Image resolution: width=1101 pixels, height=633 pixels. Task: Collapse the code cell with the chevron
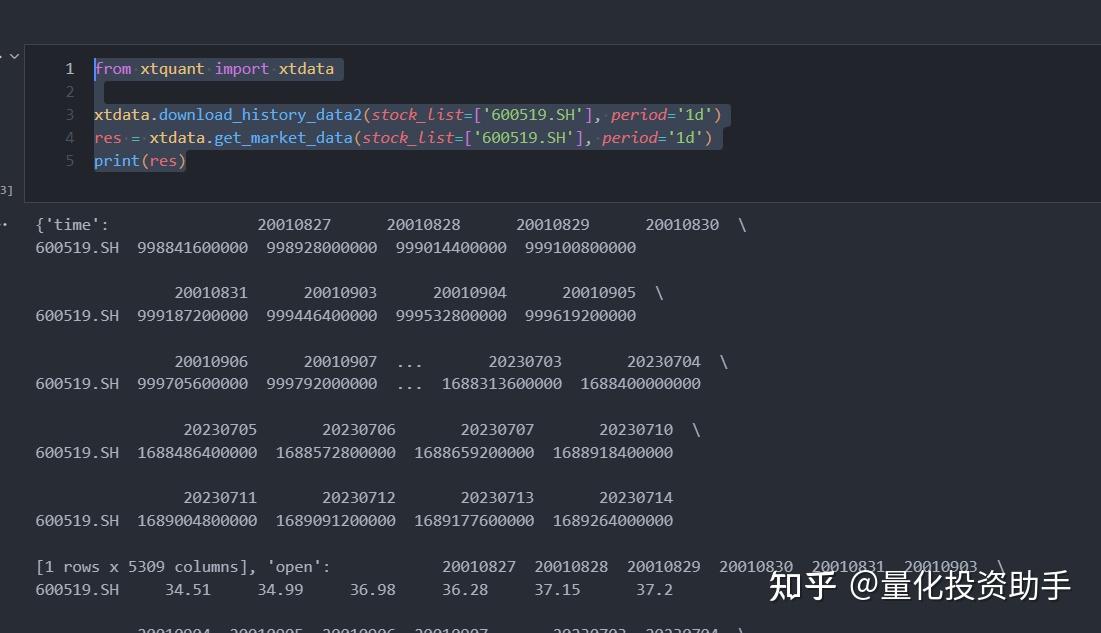coord(14,55)
